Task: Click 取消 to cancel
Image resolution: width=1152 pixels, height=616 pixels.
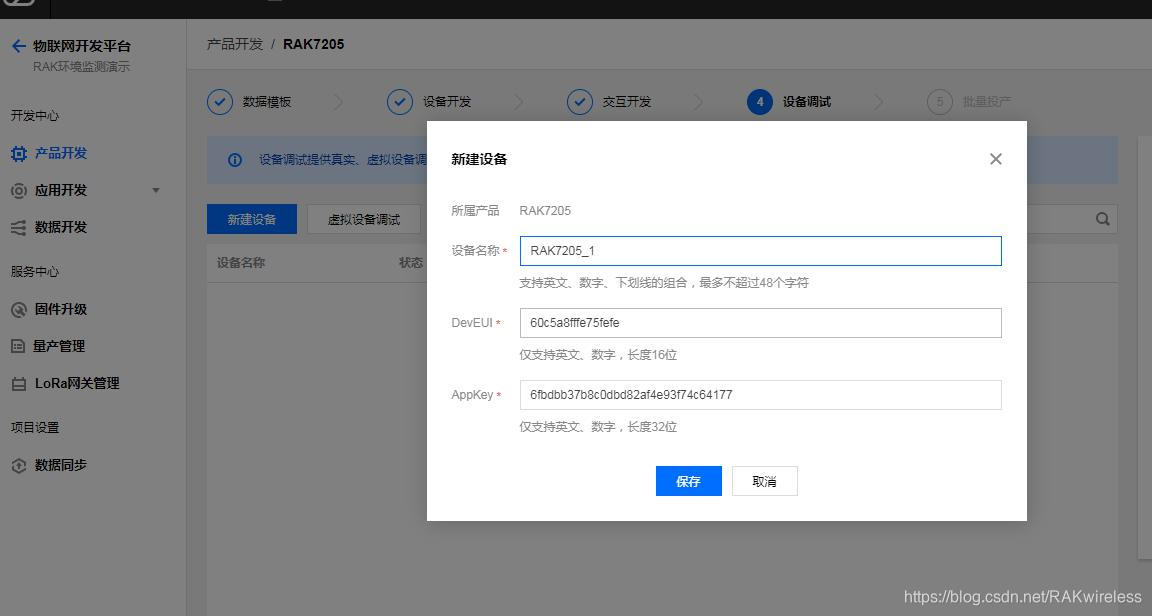Action: 764,481
